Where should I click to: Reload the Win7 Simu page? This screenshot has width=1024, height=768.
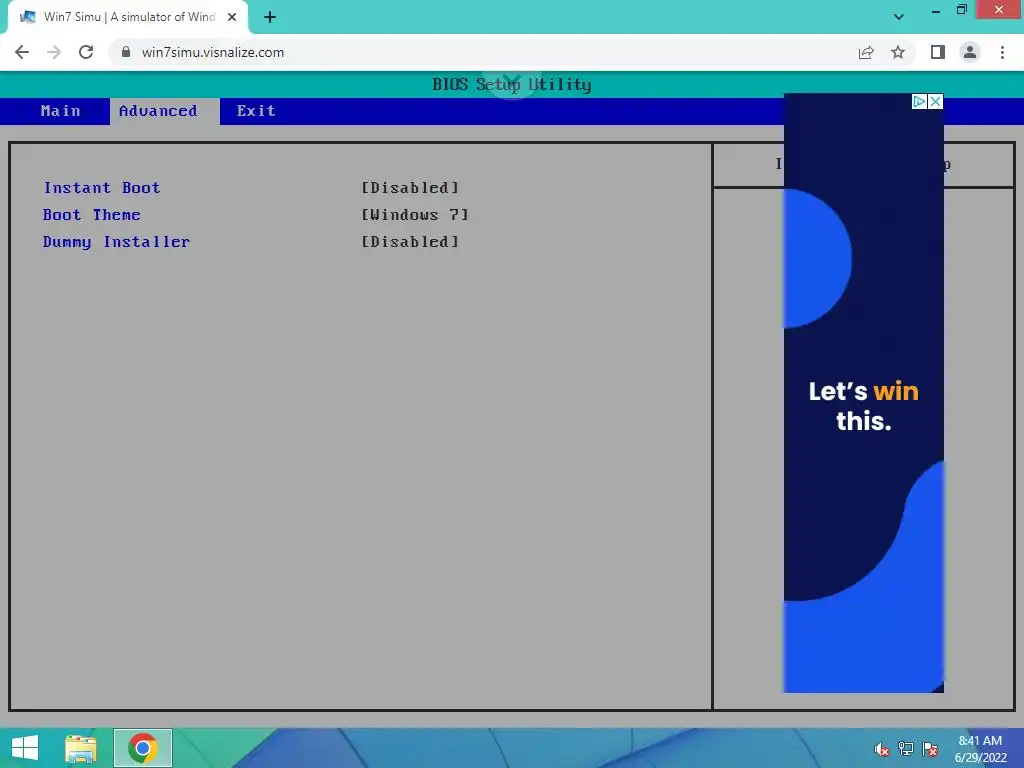pos(86,52)
